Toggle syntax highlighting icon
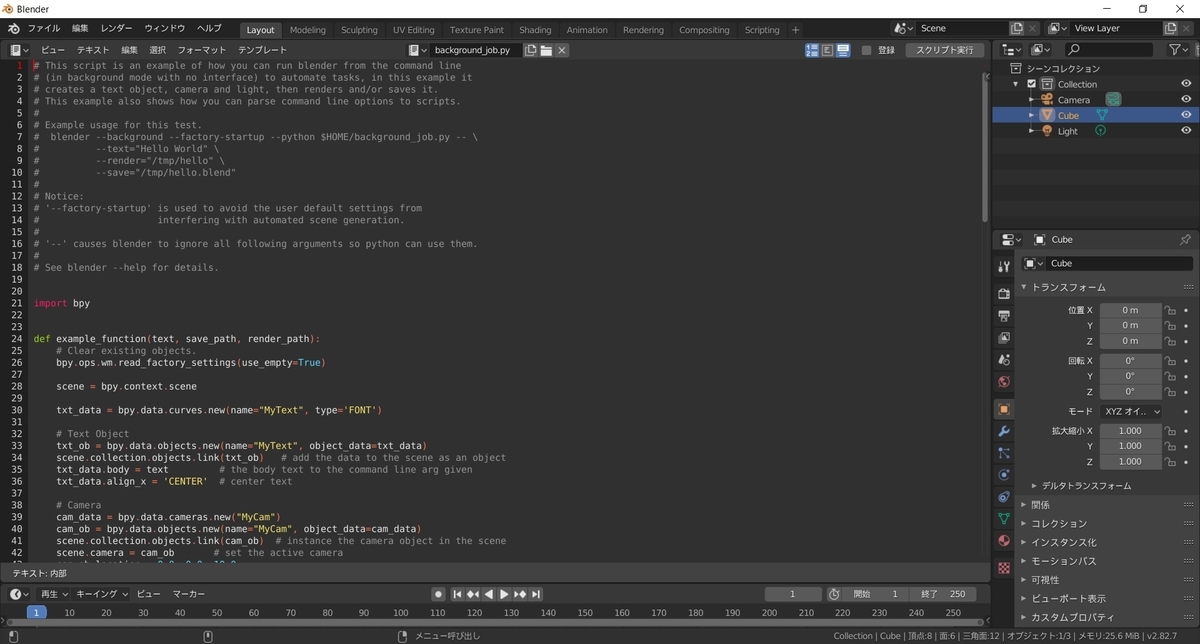1200x644 pixels. pos(843,50)
